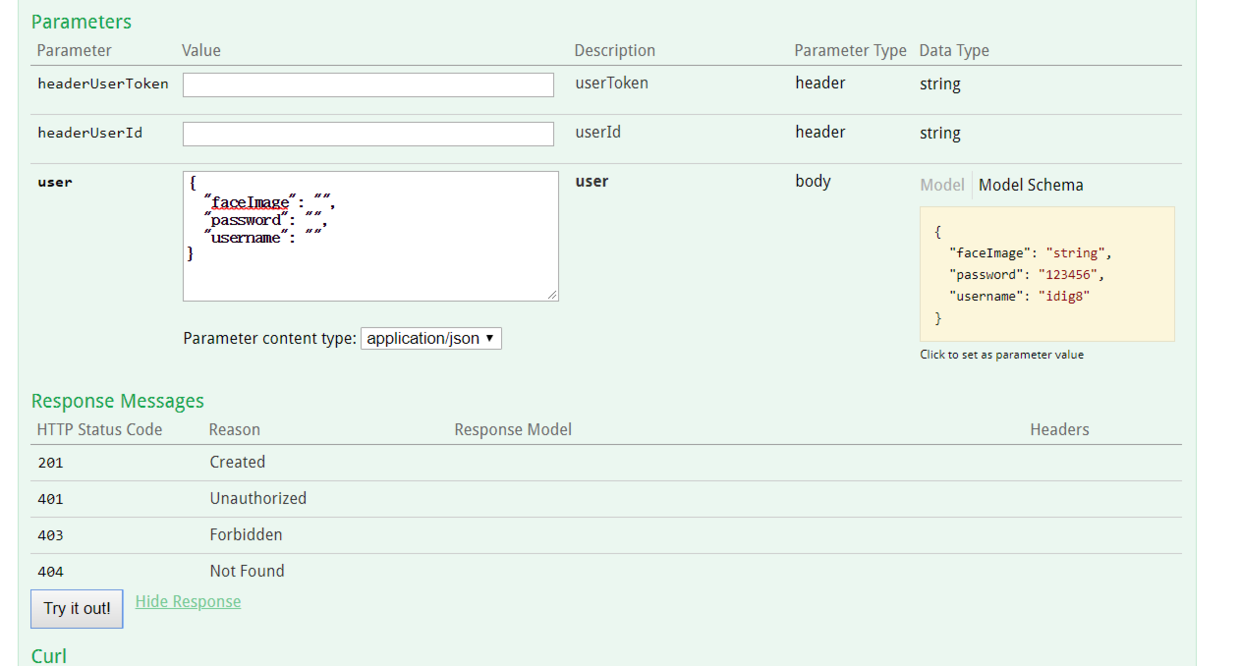Focus the headerUserId text box

(x=368, y=134)
